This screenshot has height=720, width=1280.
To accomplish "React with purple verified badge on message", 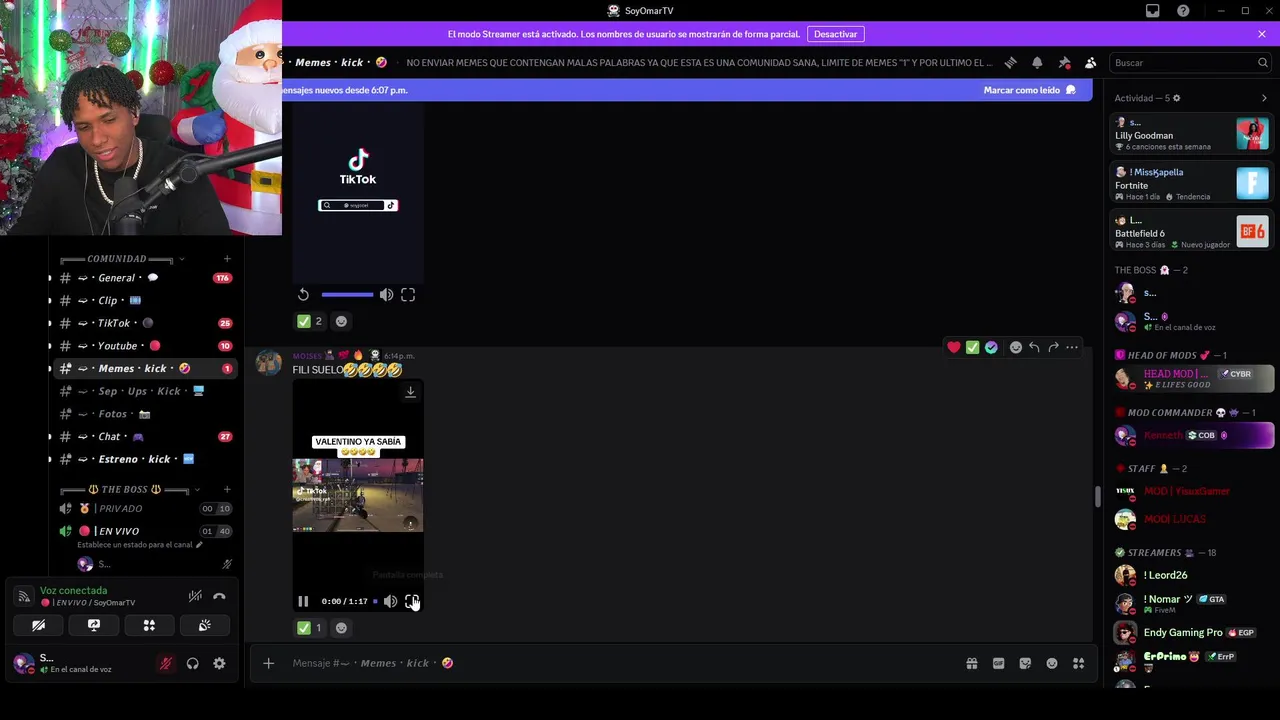I will pyautogui.click(x=991, y=347).
